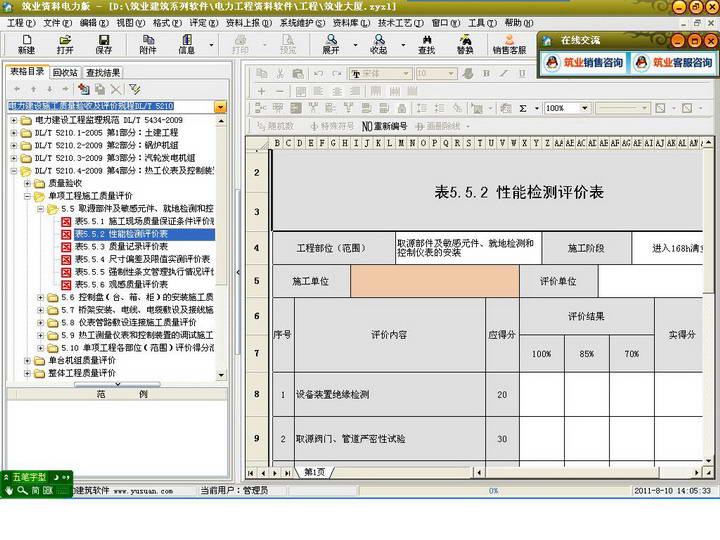Click the 保存 (Save) toolbar icon
Viewport: 720px width, 540px height.
point(104,45)
